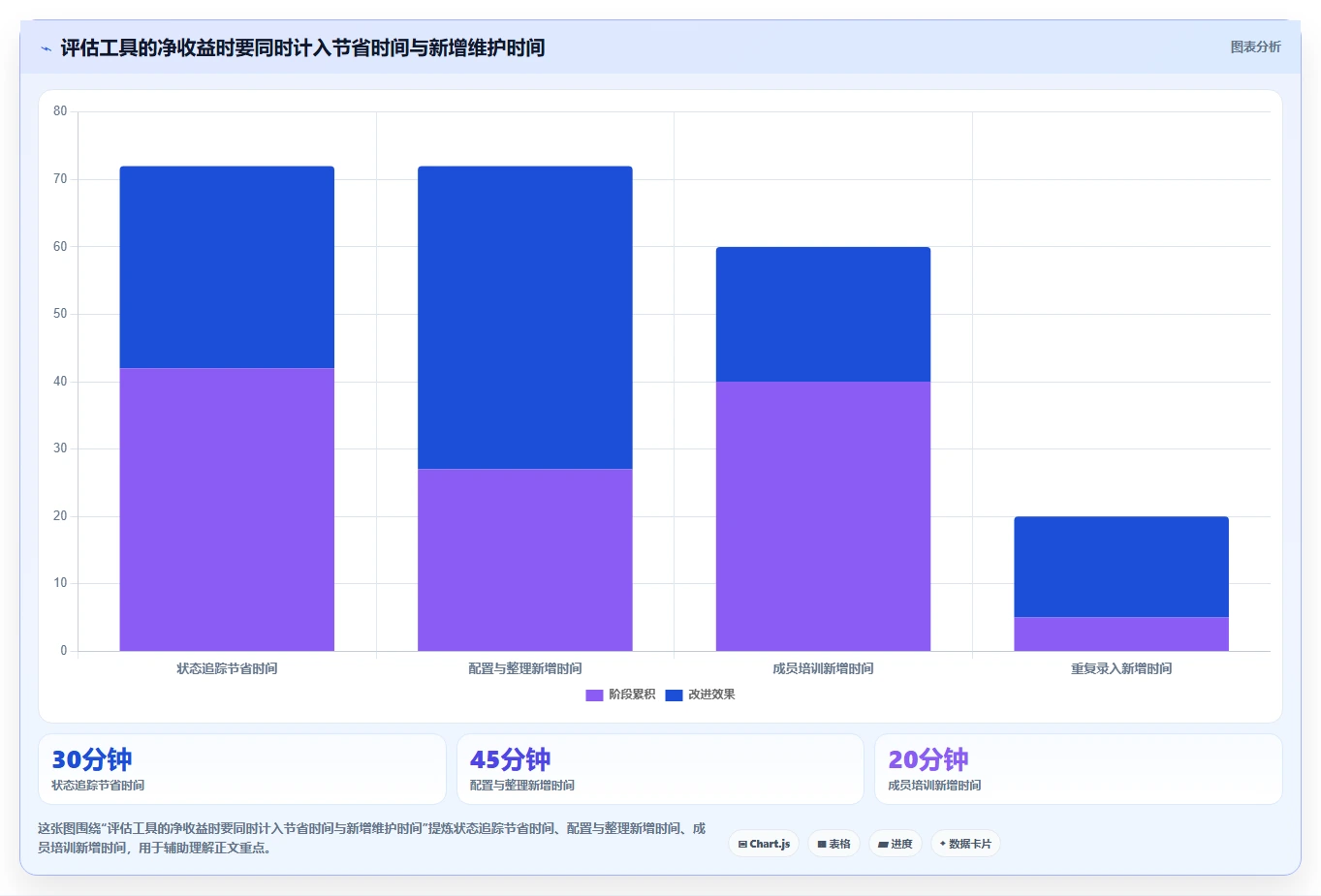Click y-axis value 40
1321x896 pixels.
click(60, 382)
